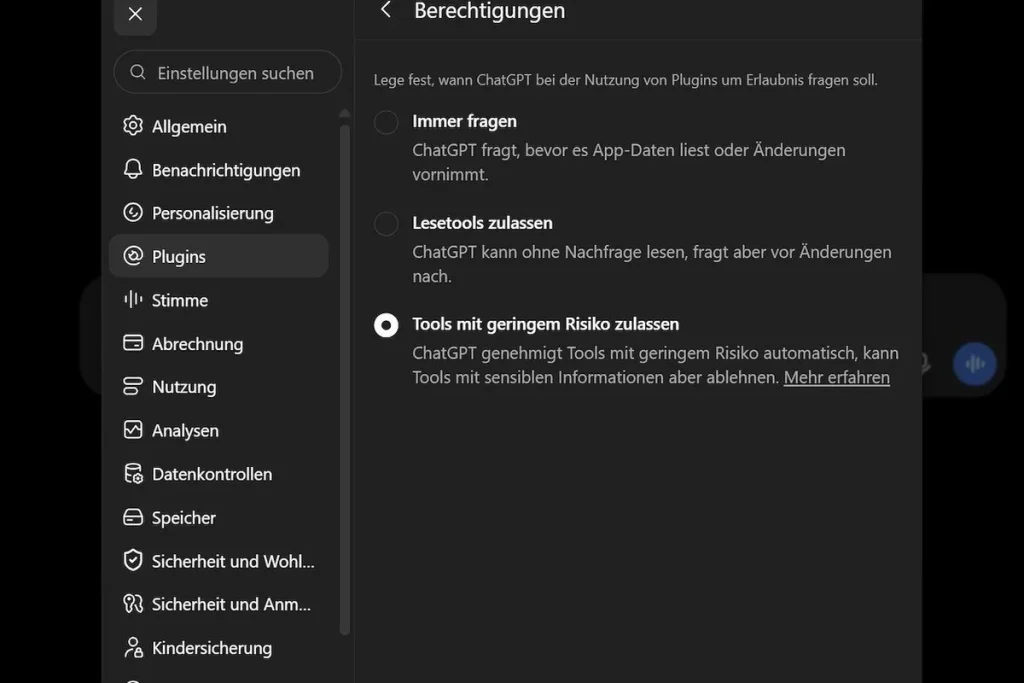Open Kindersicherung settings section

coord(219,648)
